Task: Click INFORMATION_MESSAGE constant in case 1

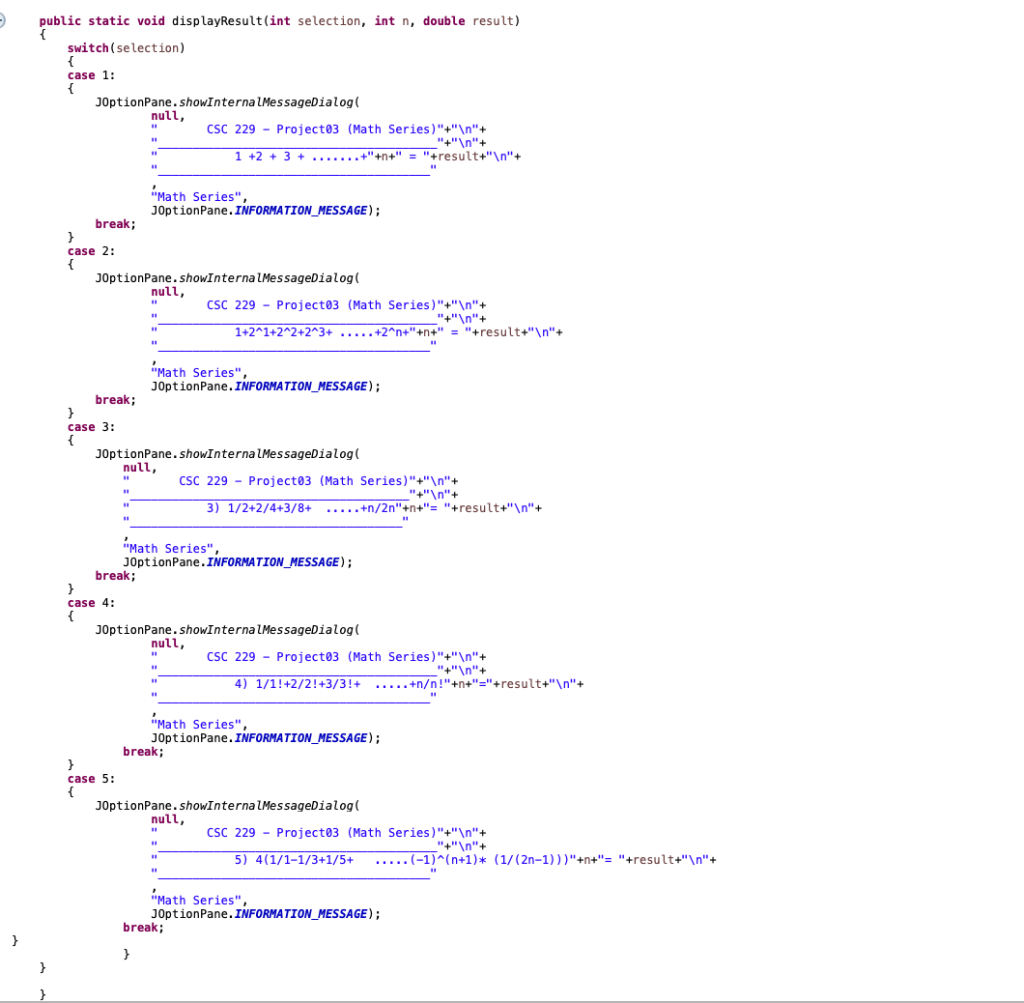Action: click(300, 211)
